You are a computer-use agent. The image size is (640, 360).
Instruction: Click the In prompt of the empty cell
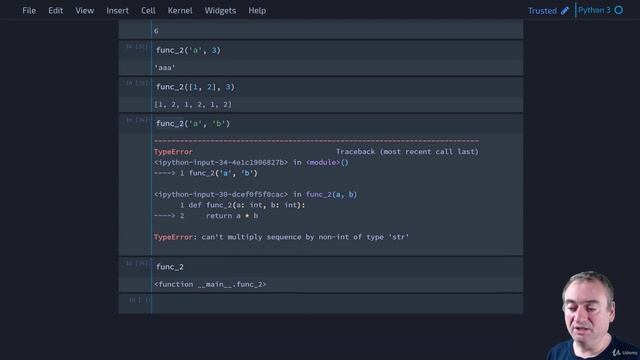(139, 300)
